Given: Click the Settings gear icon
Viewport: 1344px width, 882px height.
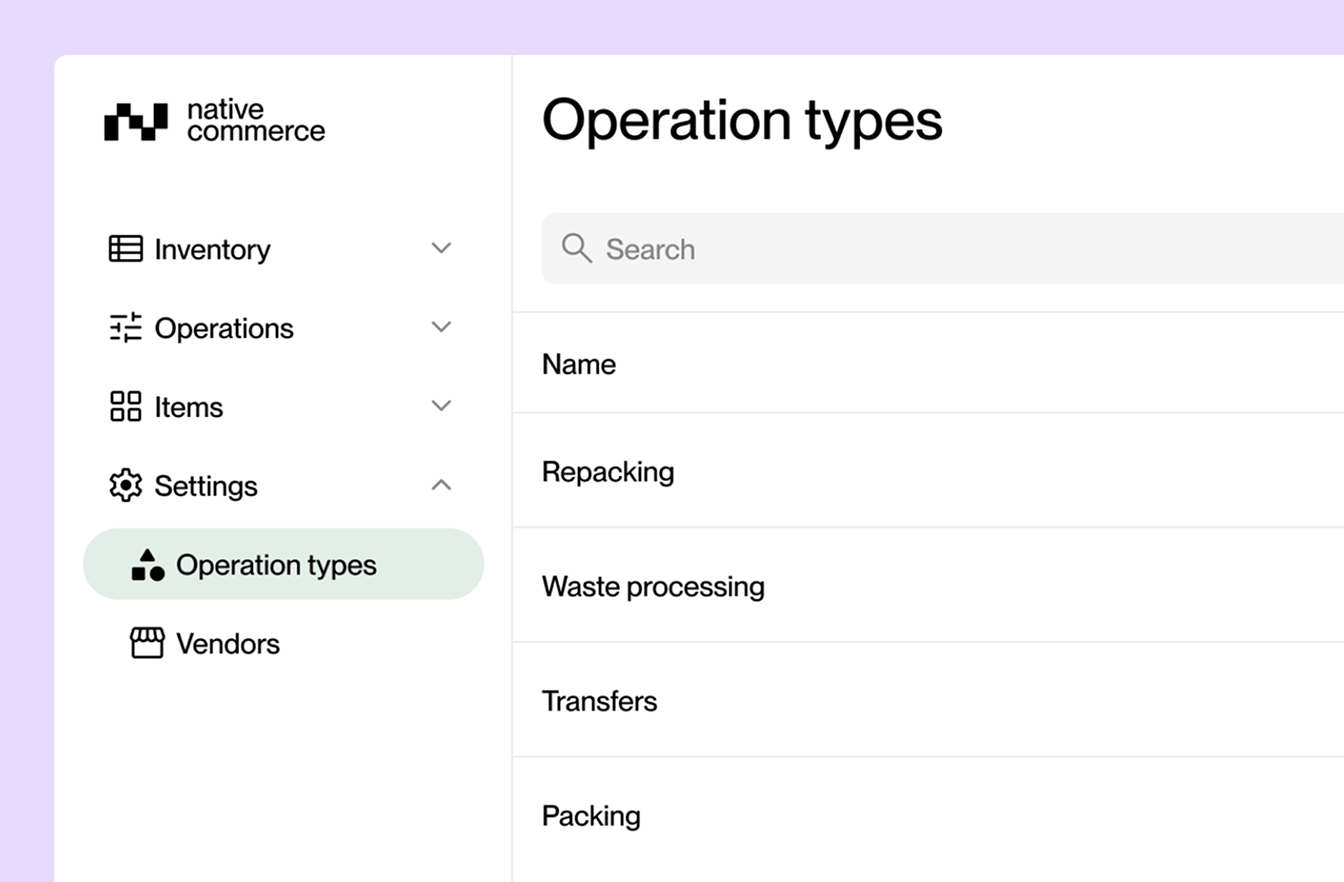Looking at the screenshot, I should coord(126,485).
